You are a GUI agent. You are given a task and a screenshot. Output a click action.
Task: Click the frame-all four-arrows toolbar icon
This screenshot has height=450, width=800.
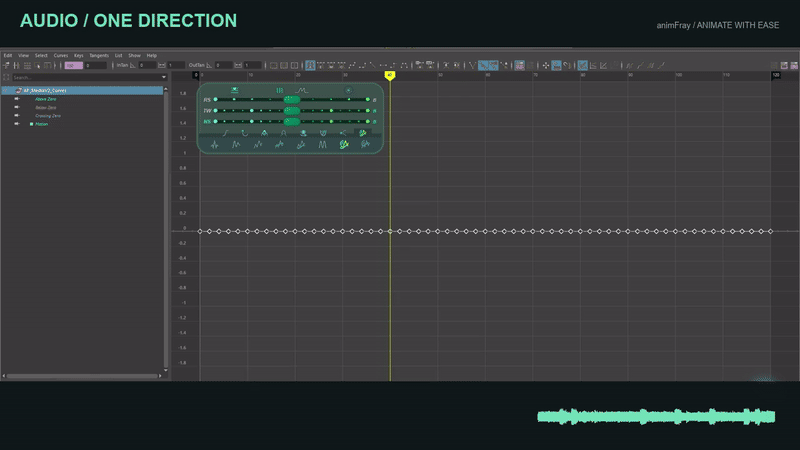(x=545, y=65)
